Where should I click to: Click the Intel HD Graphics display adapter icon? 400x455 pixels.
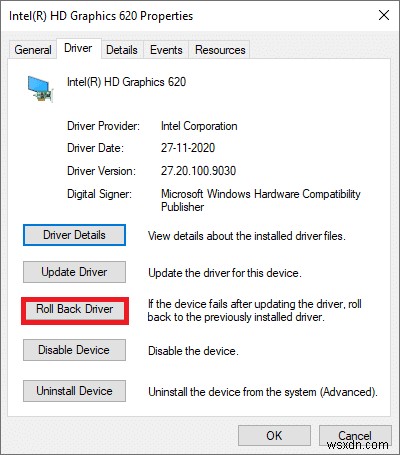(x=40, y=89)
